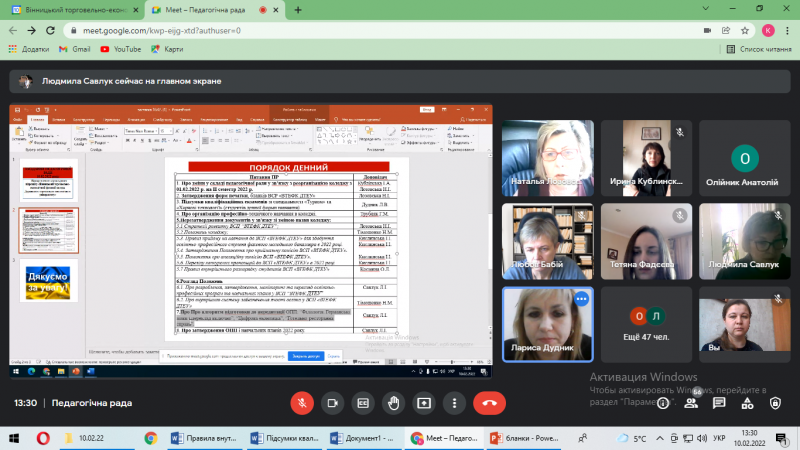Open the Карти bookmark
Screen dimensions: 800x450
[x=167, y=49]
